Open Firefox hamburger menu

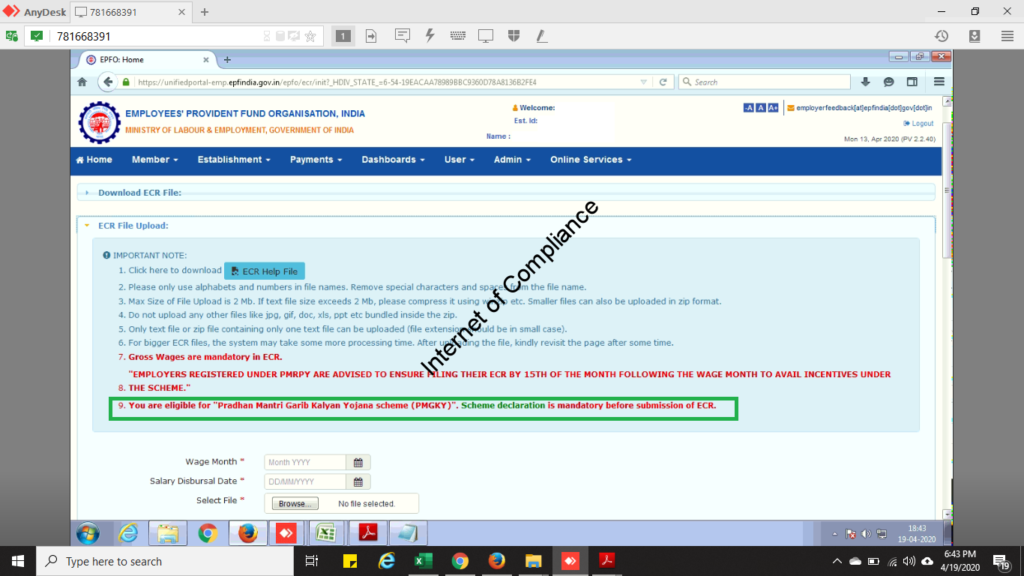point(939,82)
